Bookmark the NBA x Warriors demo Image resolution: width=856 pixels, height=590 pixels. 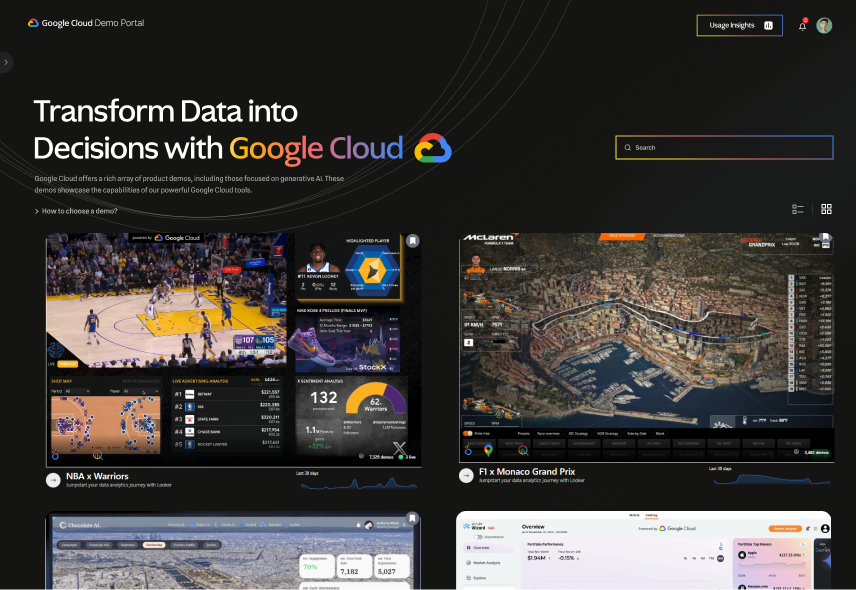413,240
